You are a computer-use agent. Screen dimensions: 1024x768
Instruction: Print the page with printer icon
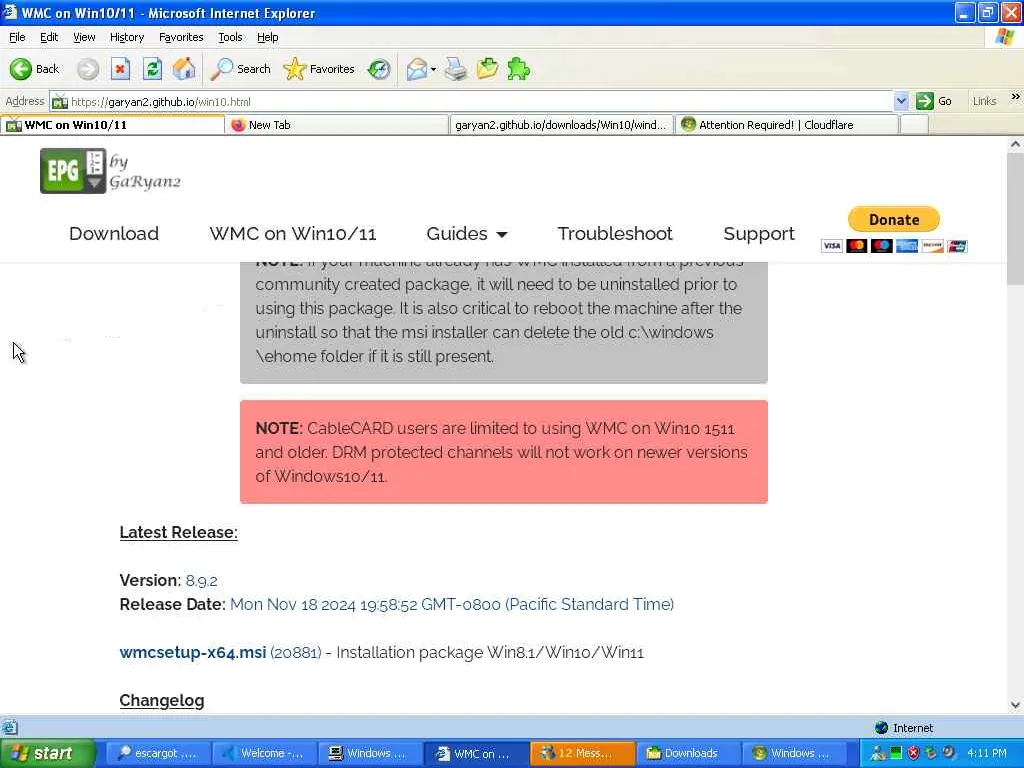point(456,69)
